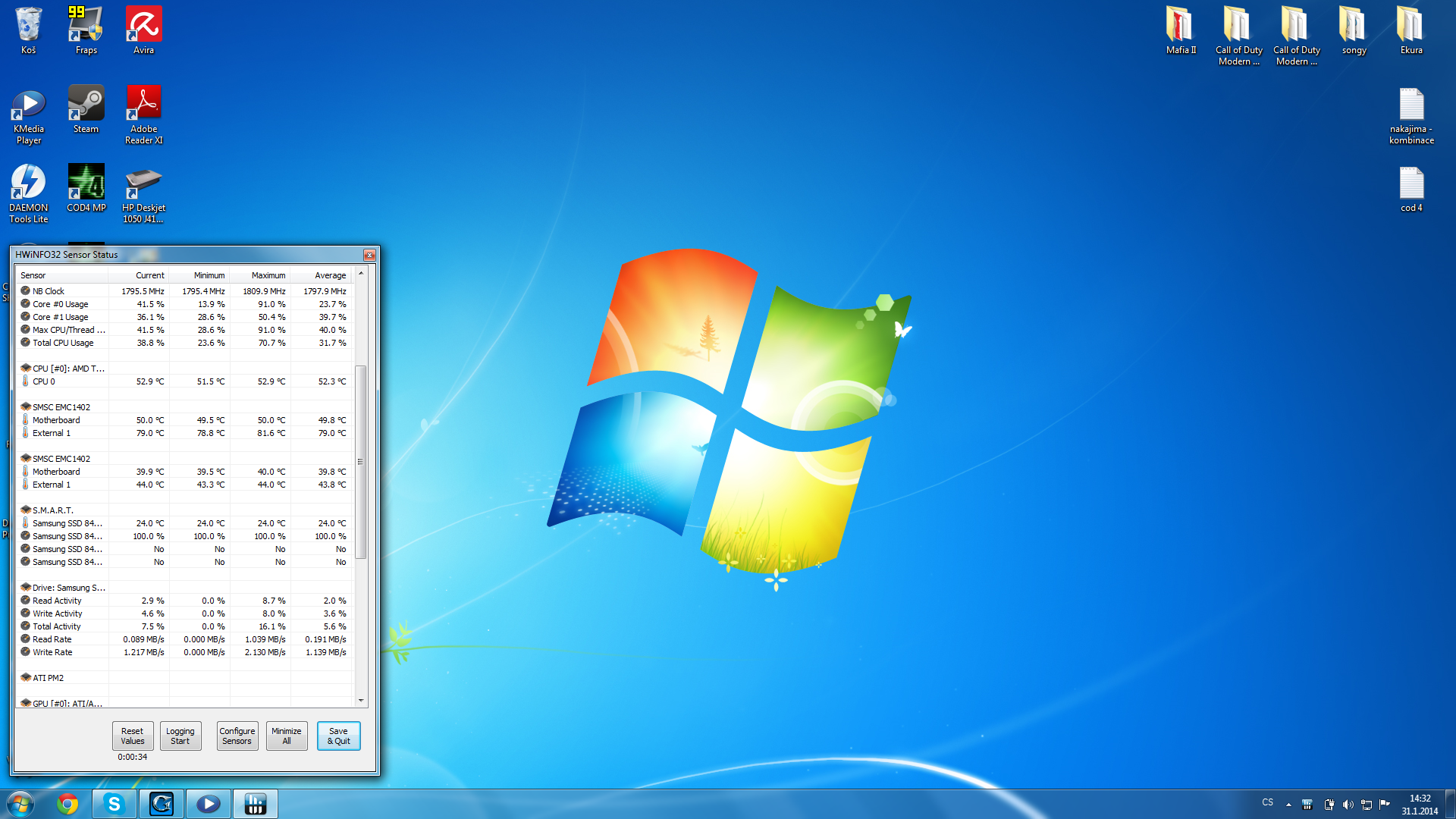Show hidden tray icons arrow
This screenshot has height=819, width=1456.
tap(1288, 805)
